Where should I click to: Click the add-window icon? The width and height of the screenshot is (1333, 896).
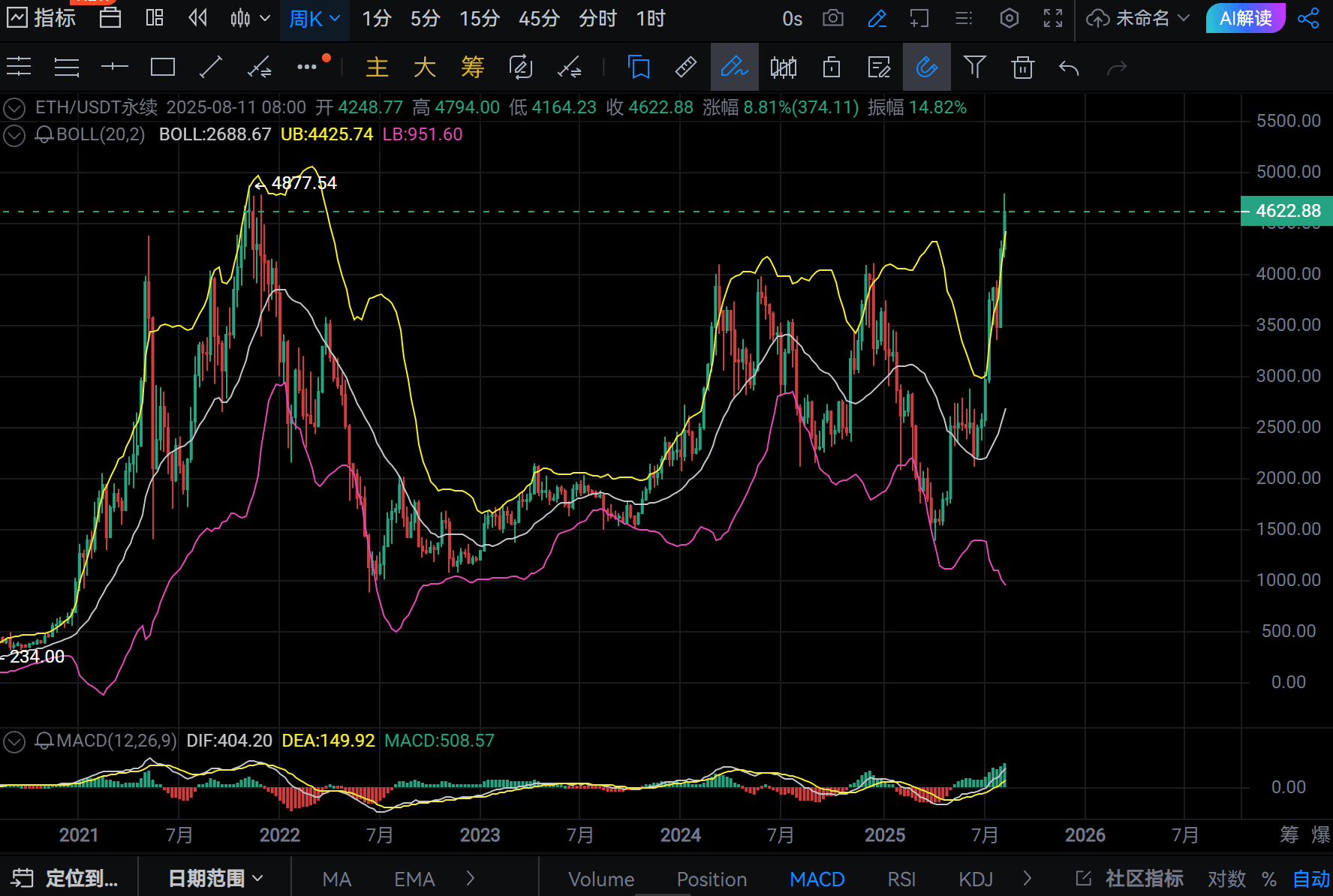tap(919, 18)
